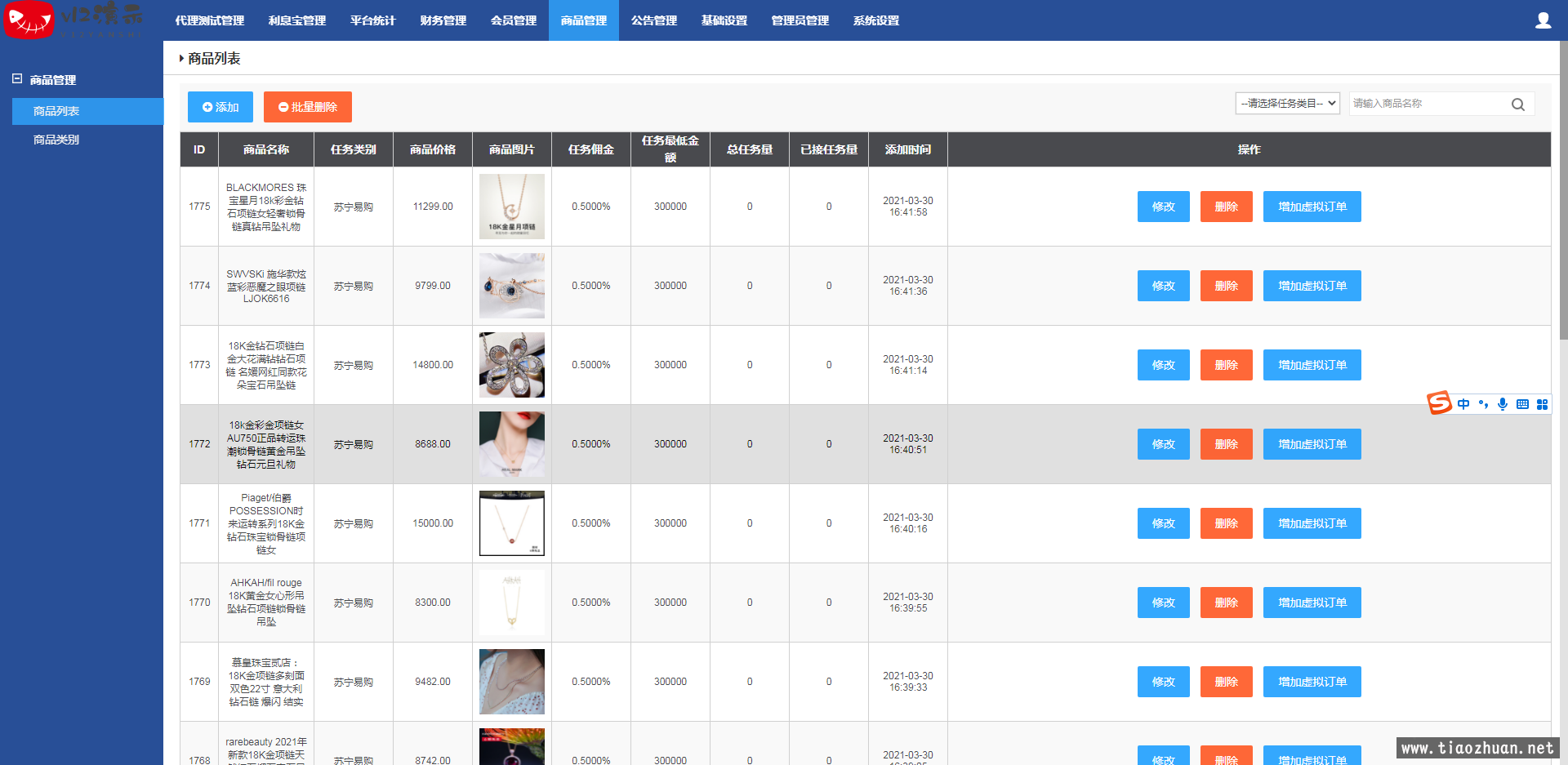
Task: Click 增加虚拟订单 for product 1770
Action: [x=1312, y=603]
